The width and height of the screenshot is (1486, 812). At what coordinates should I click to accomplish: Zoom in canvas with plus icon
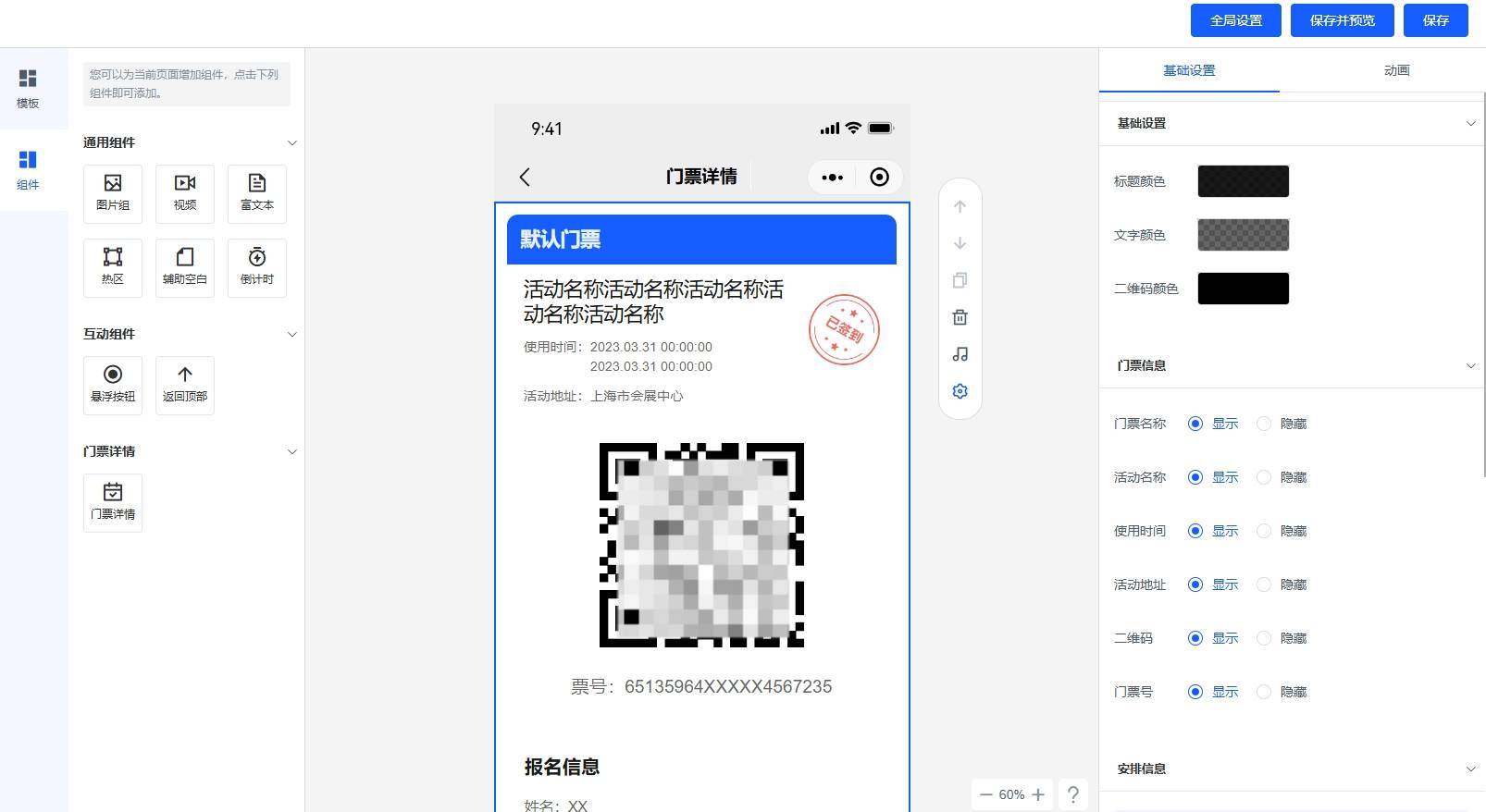point(1038,794)
